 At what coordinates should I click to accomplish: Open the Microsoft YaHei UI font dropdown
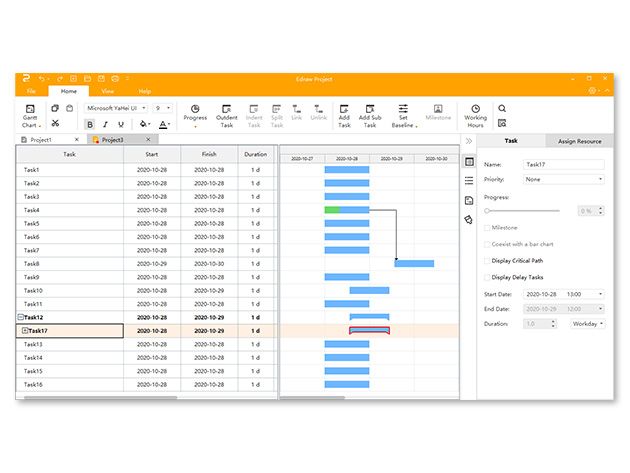116,108
